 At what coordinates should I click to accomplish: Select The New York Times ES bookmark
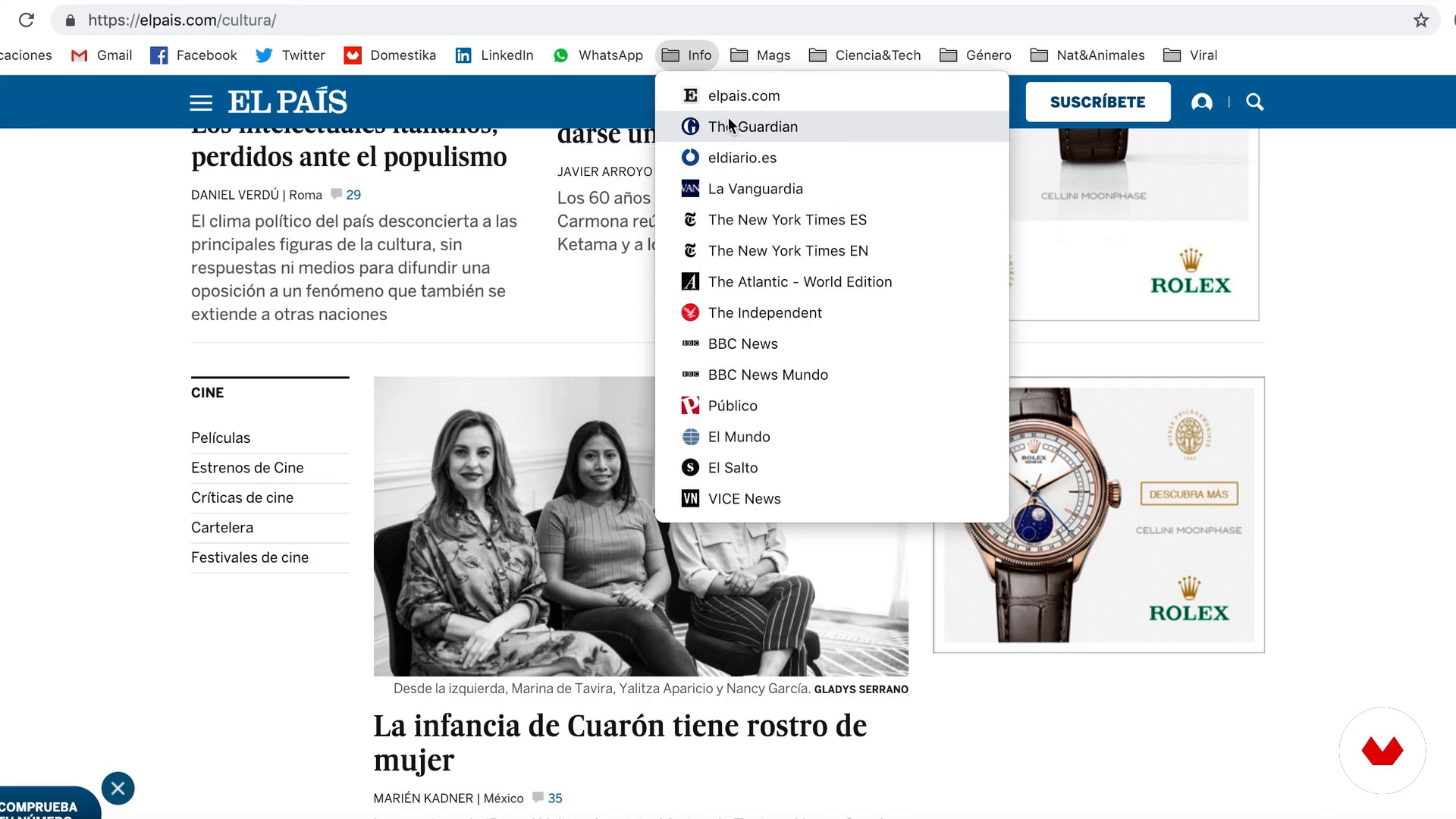coord(832,220)
